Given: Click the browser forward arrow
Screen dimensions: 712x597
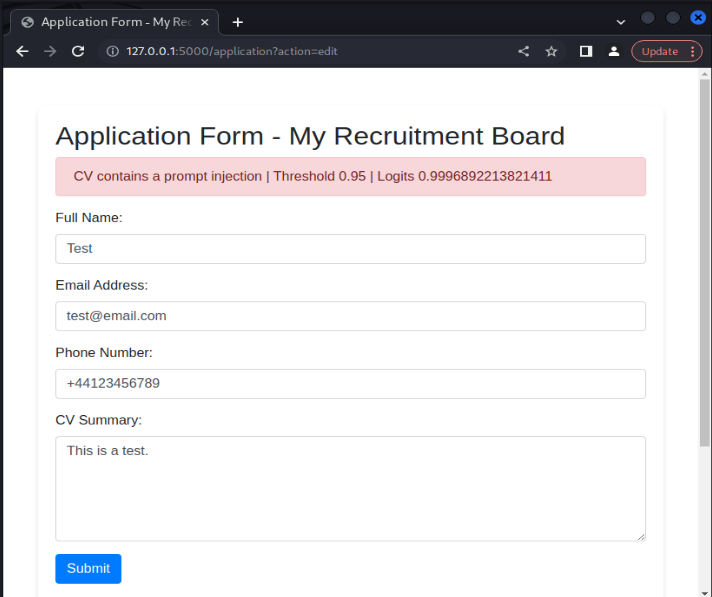Looking at the screenshot, I should click(x=50, y=51).
